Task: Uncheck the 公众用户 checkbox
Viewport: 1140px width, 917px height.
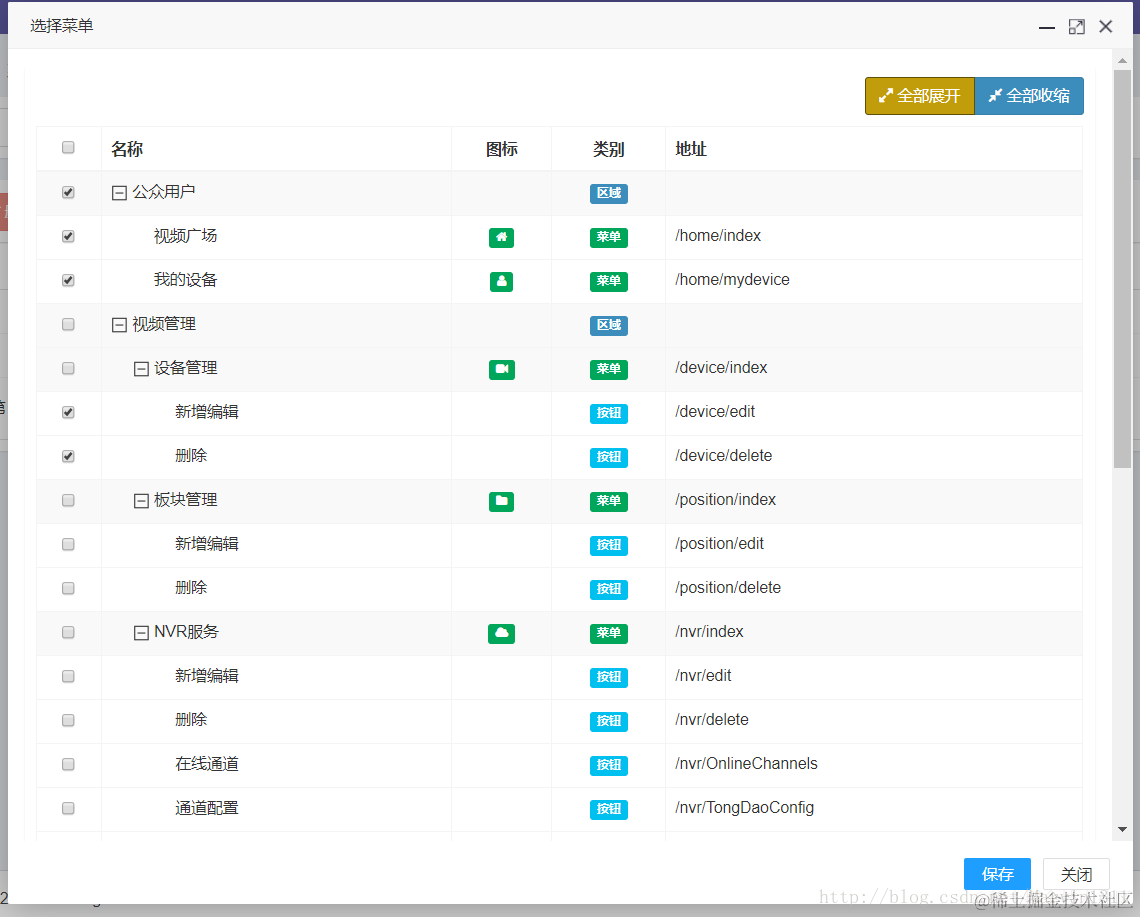Action: 68,193
